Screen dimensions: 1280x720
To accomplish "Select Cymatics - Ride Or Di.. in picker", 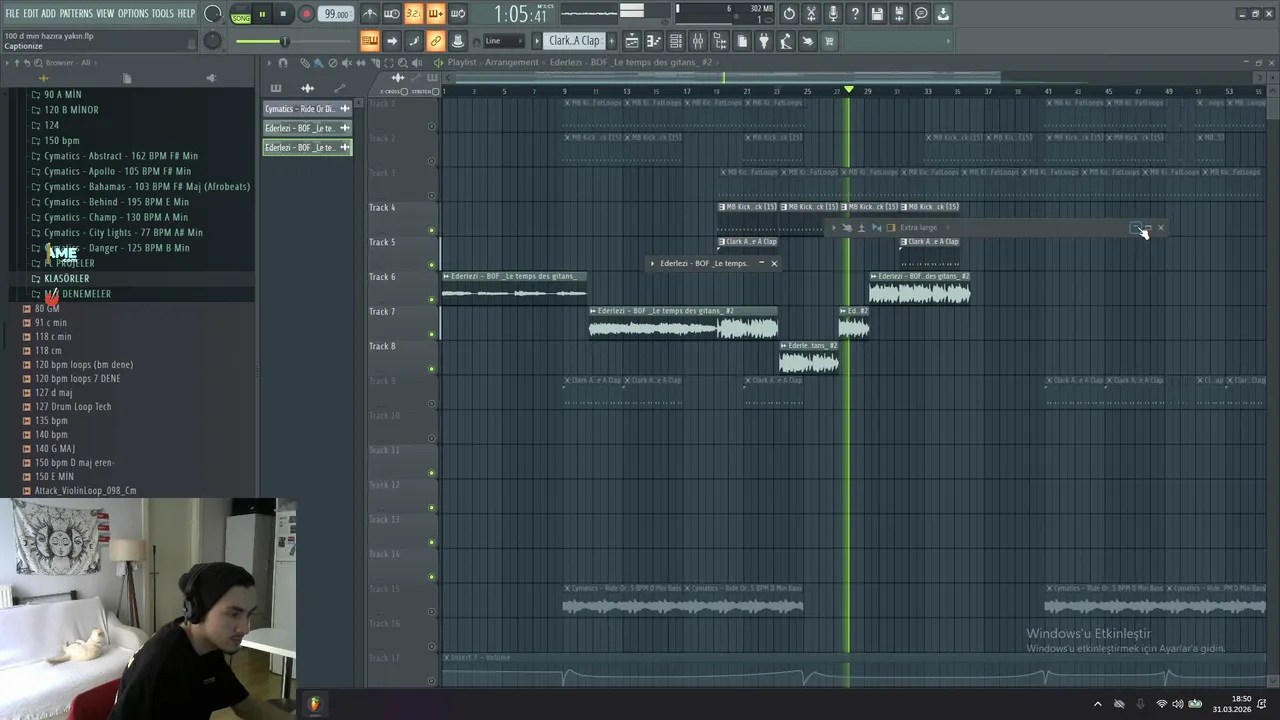I will tap(307, 109).
